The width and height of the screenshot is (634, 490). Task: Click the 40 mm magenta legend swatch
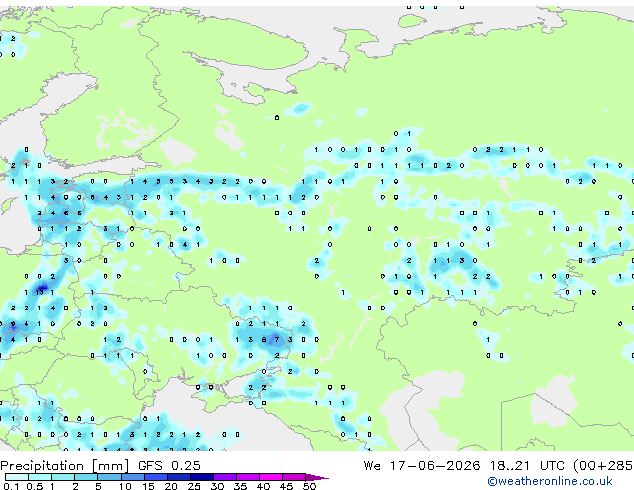[271, 477]
